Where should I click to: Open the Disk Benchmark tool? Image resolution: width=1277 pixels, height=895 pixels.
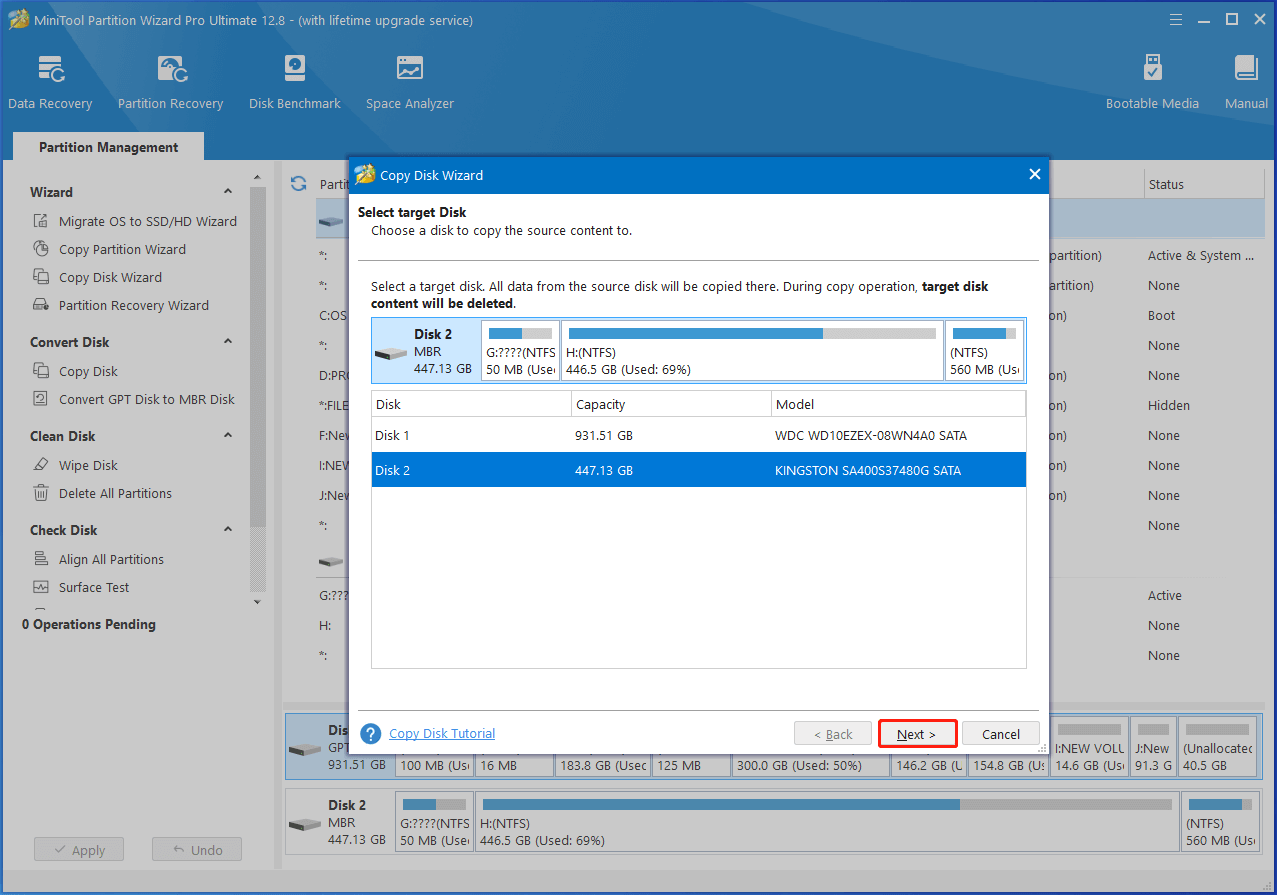pyautogui.click(x=294, y=82)
